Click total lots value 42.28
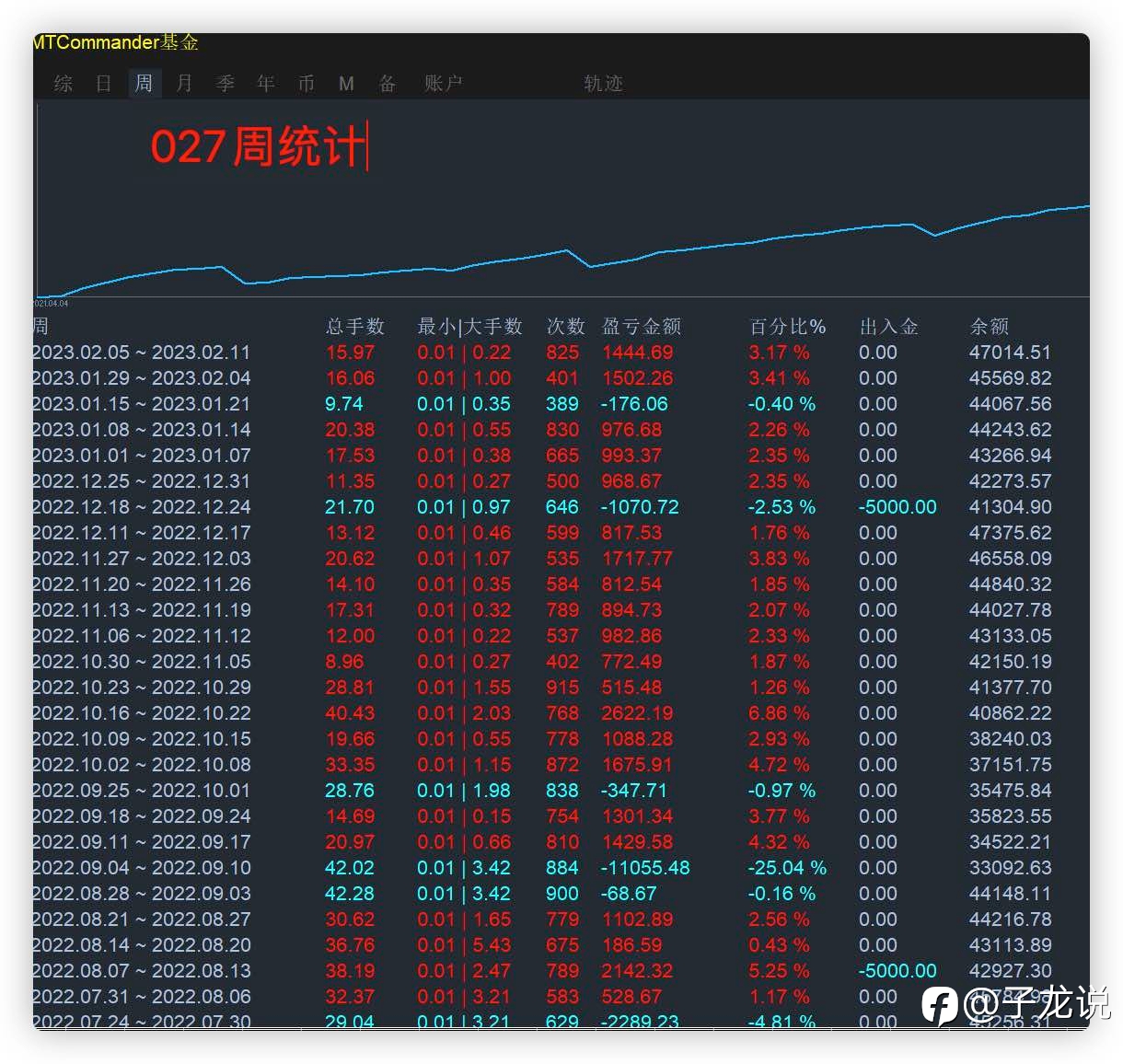 (x=350, y=893)
